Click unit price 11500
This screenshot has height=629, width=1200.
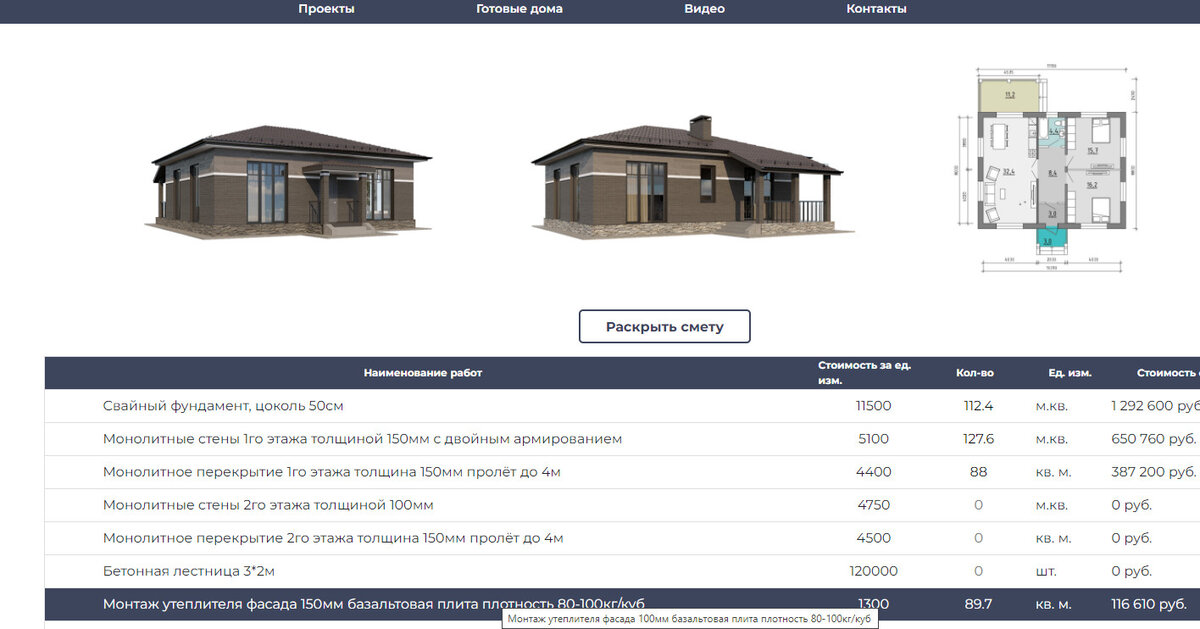tap(873, 406)
